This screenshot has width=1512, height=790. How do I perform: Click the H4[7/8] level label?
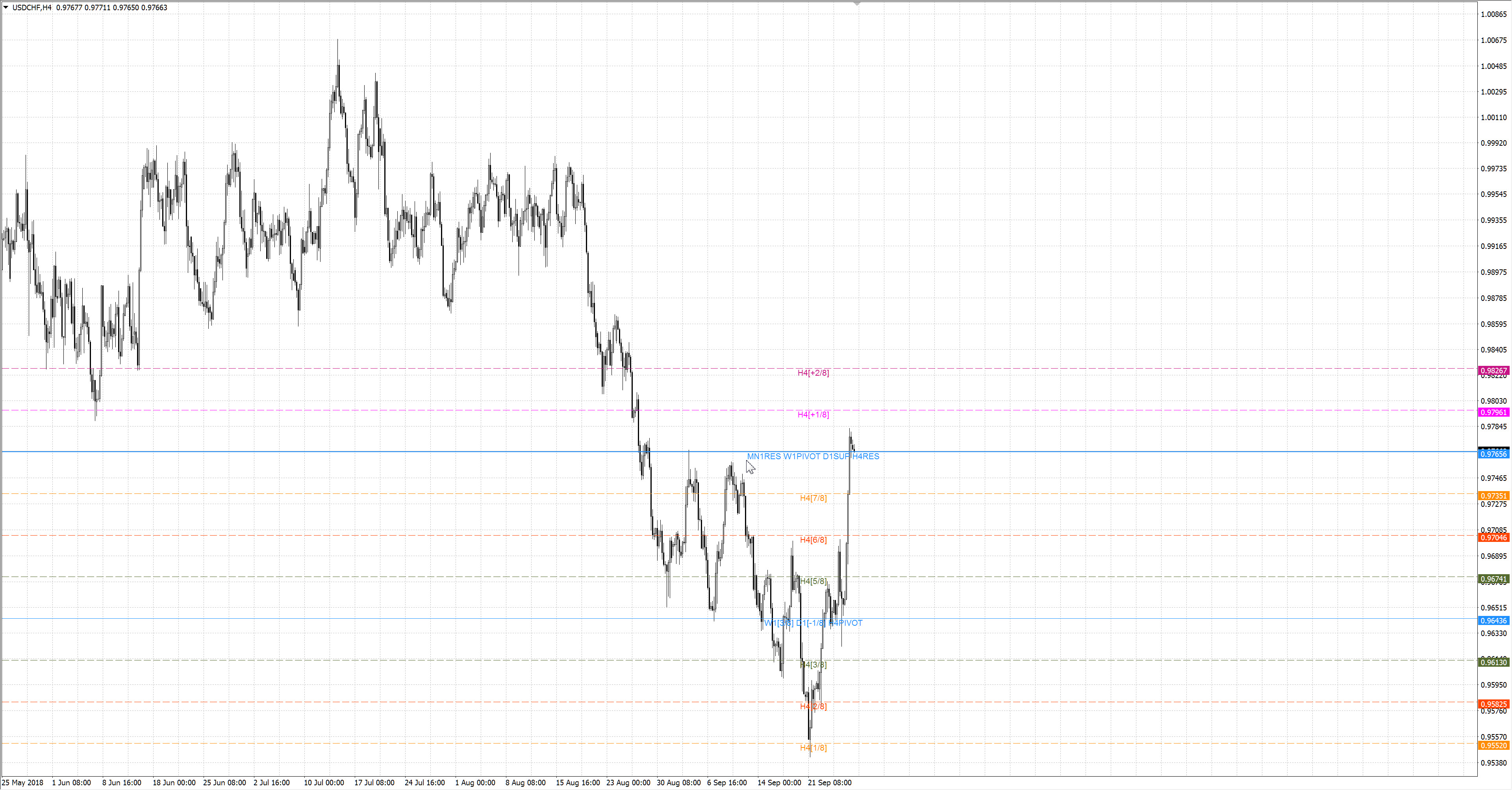[813, 498]
